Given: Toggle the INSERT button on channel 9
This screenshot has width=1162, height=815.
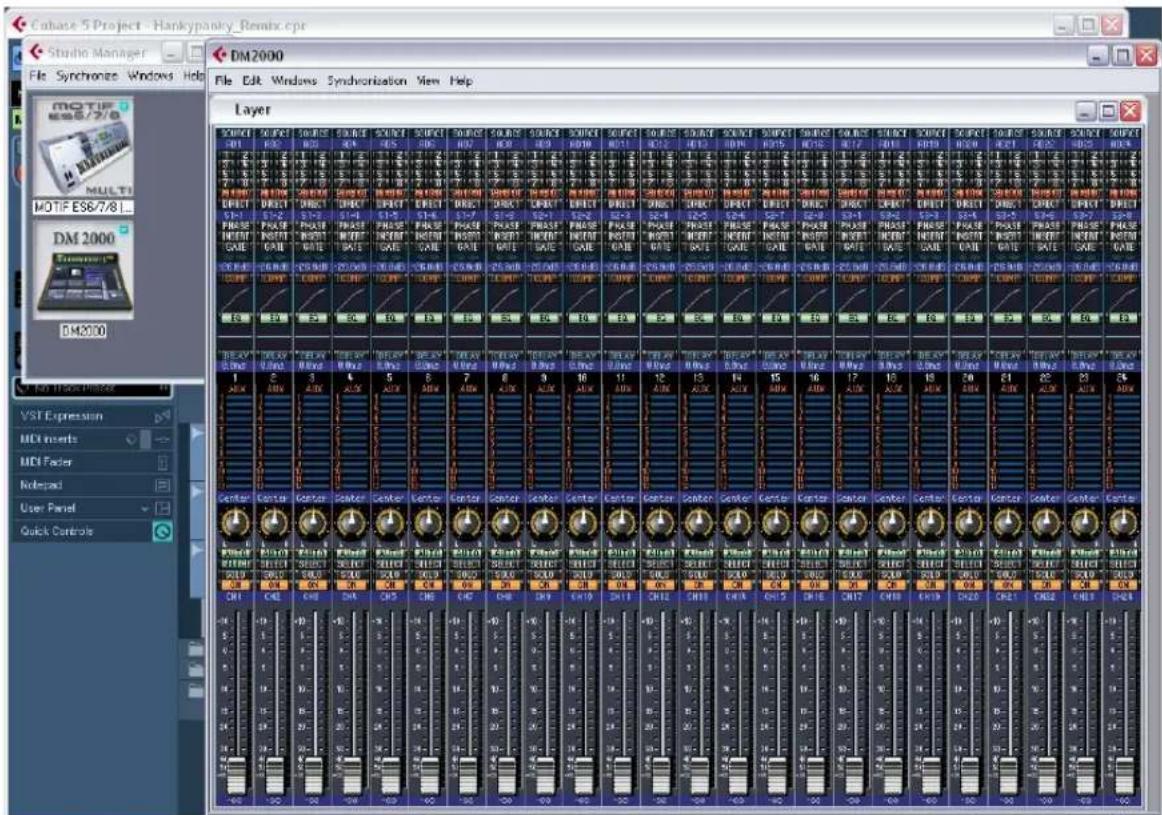Looking at the screenshot, I should 544,236.
